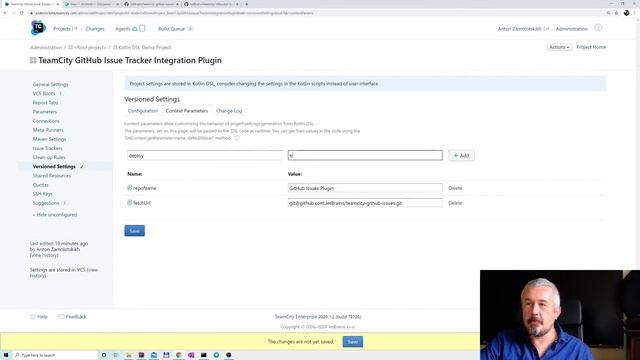
Task: Open File Explorer from taskbar
Action: click(129, 355)
